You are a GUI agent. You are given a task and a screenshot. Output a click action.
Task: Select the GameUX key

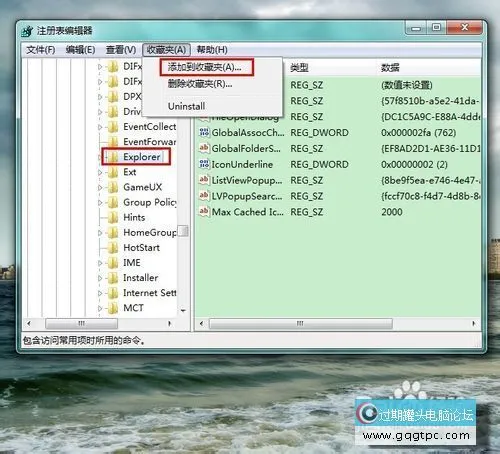click(142, 187)
